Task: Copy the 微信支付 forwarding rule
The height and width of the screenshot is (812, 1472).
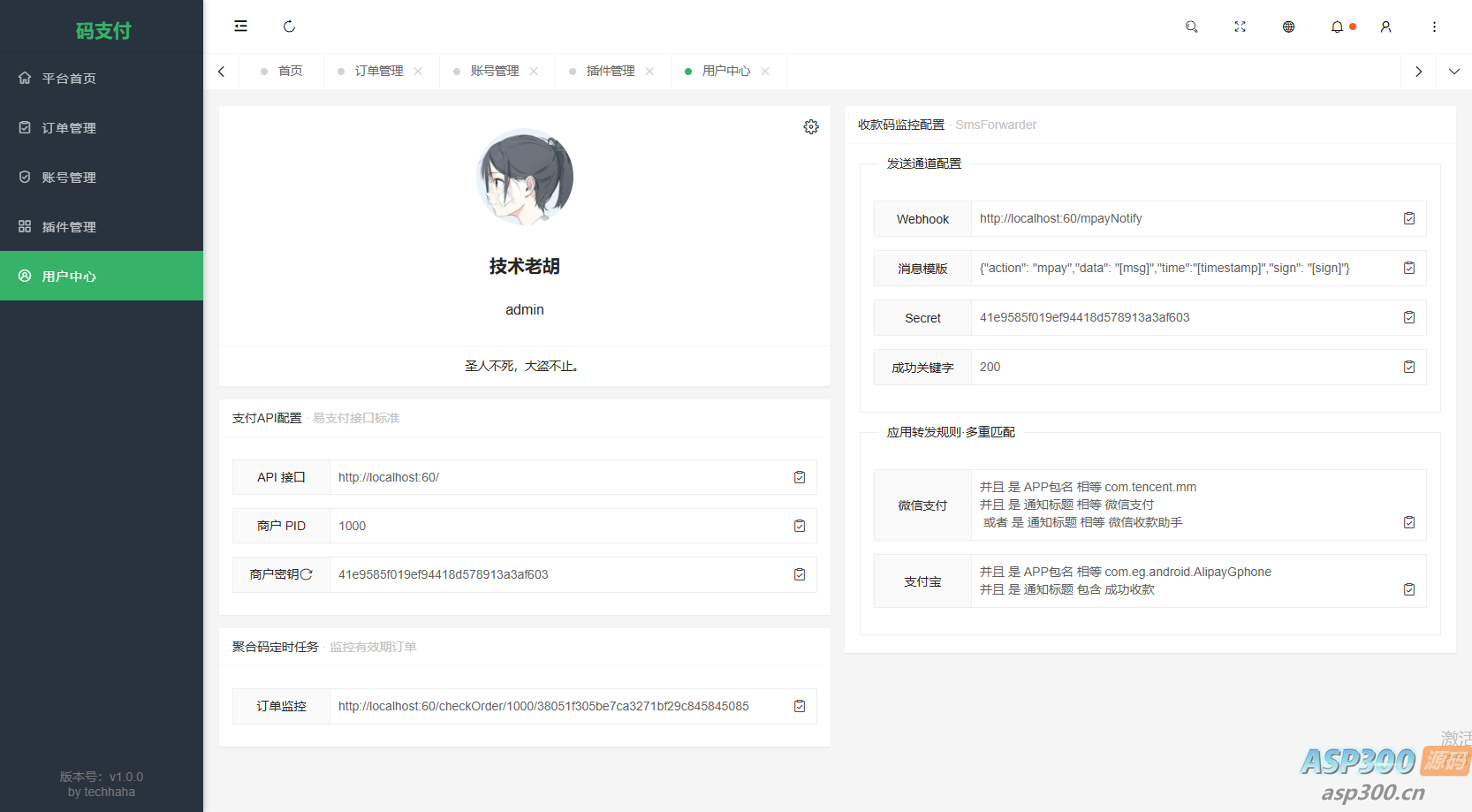Action: click(x=1409, y=522)
